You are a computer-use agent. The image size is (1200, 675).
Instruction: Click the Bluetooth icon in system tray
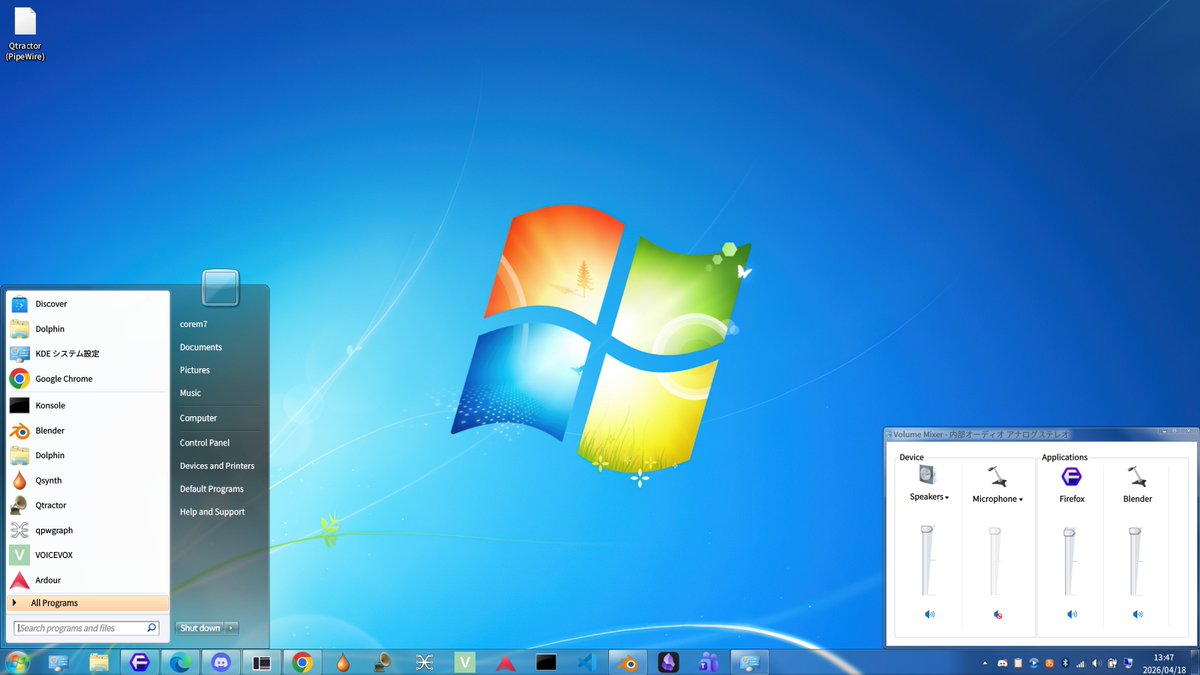[1065, 663]
